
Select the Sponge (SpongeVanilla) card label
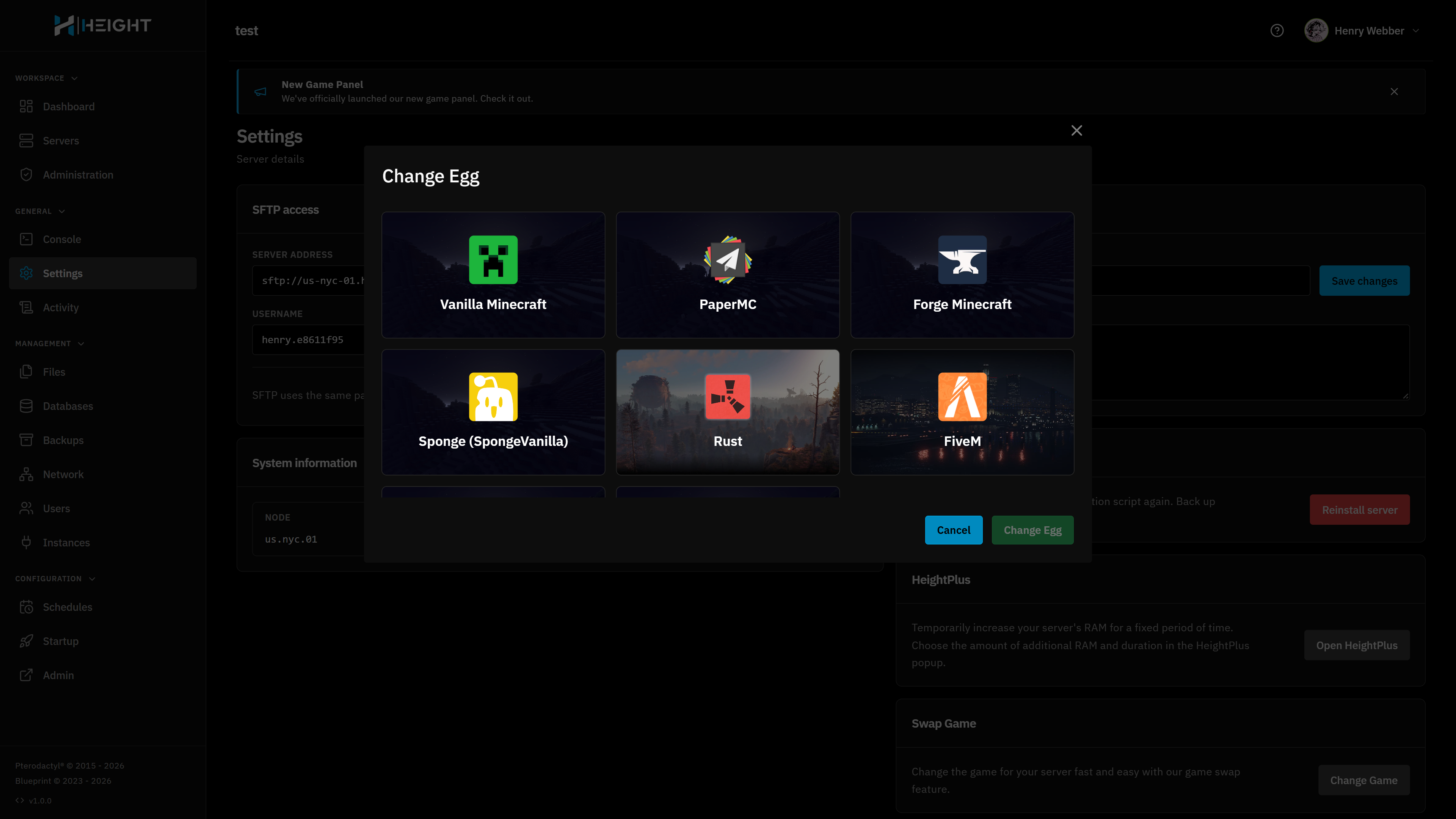coord(493,441)
